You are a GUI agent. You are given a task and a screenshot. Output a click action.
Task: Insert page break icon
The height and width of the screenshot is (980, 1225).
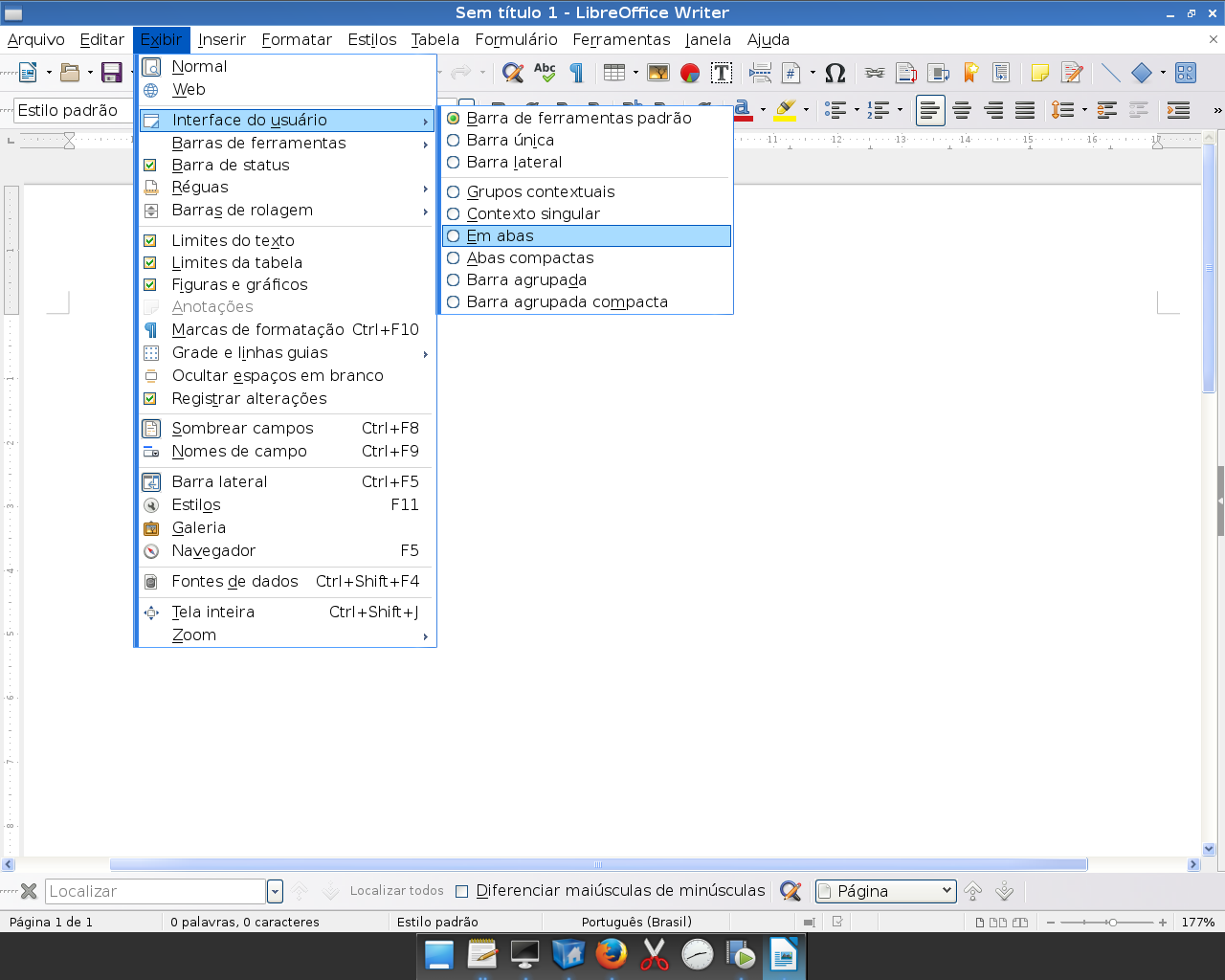[x=760, y=73]
